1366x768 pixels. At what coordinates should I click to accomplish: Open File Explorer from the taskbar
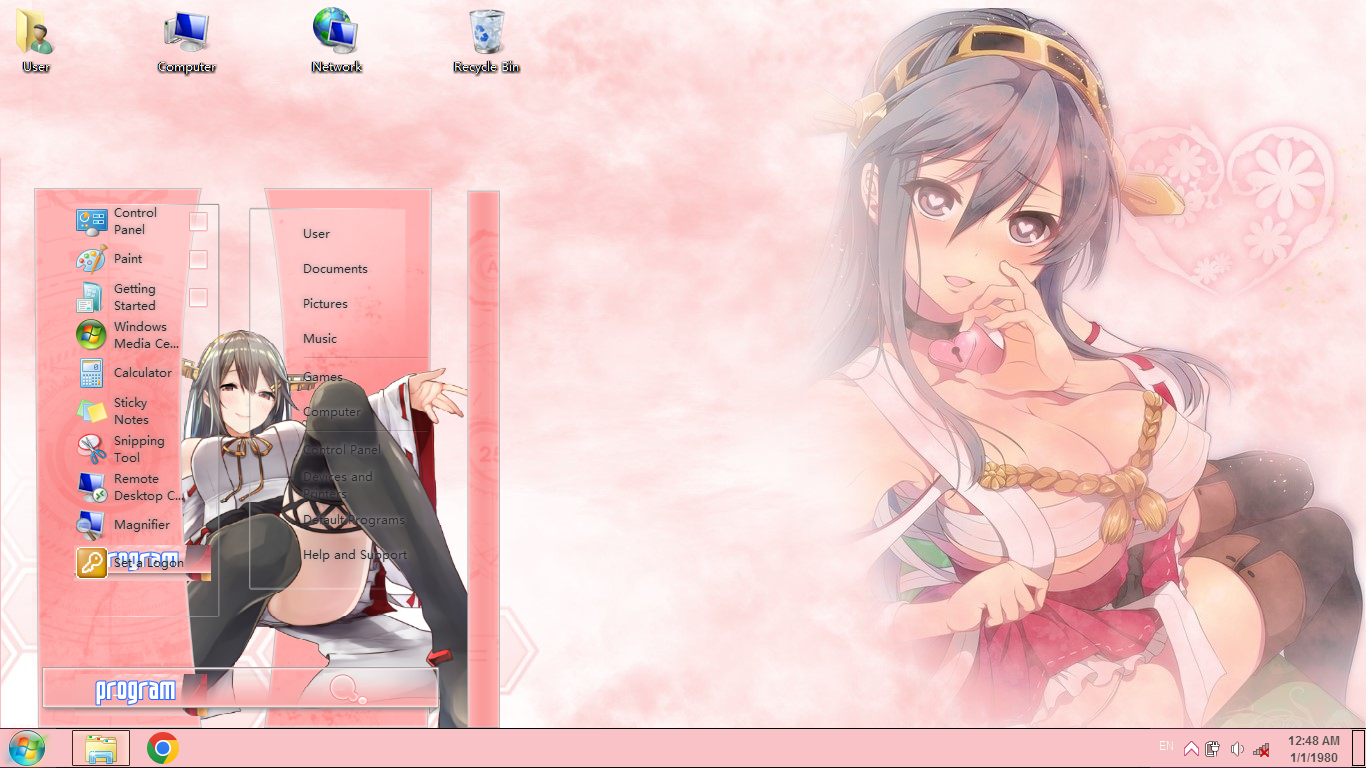click(x=101, y=748)
